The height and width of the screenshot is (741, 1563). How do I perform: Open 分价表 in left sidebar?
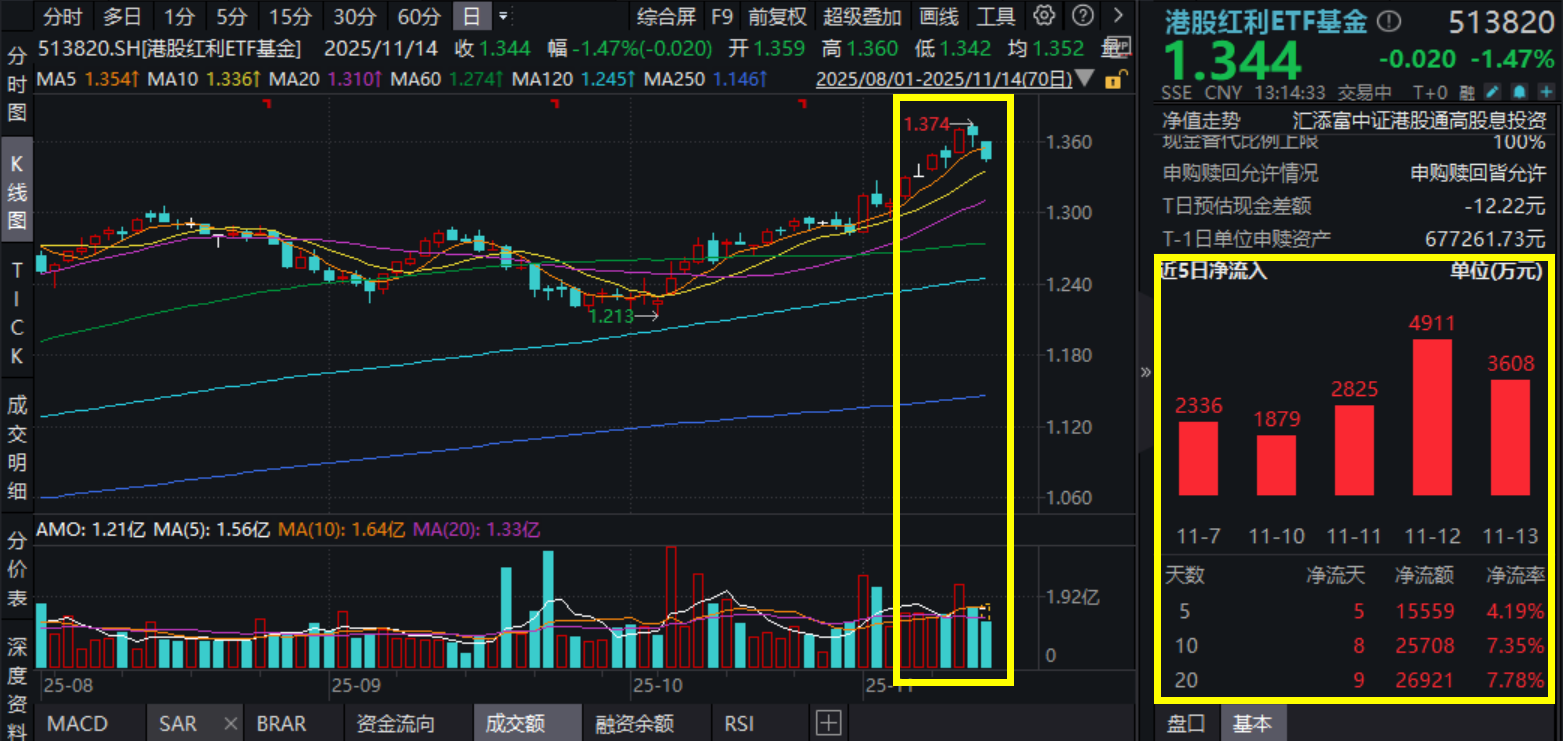click(17, 571)
